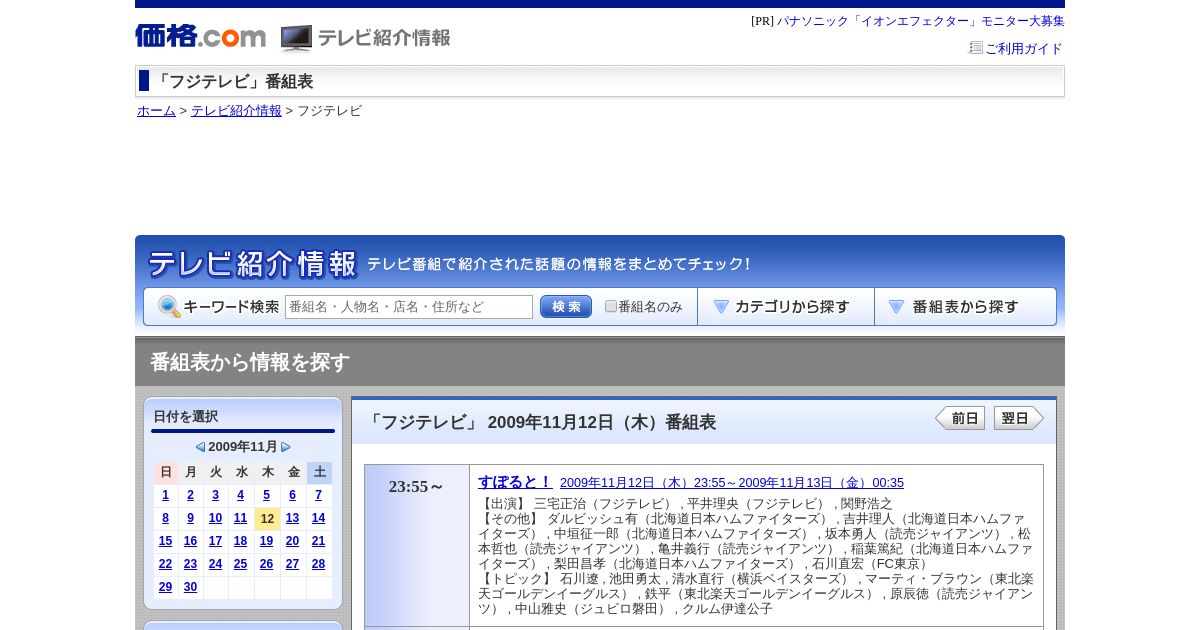Screen dimensions: 1200x630
Task: Focus the keyword search input field
Action: click(x=409, y=307)
